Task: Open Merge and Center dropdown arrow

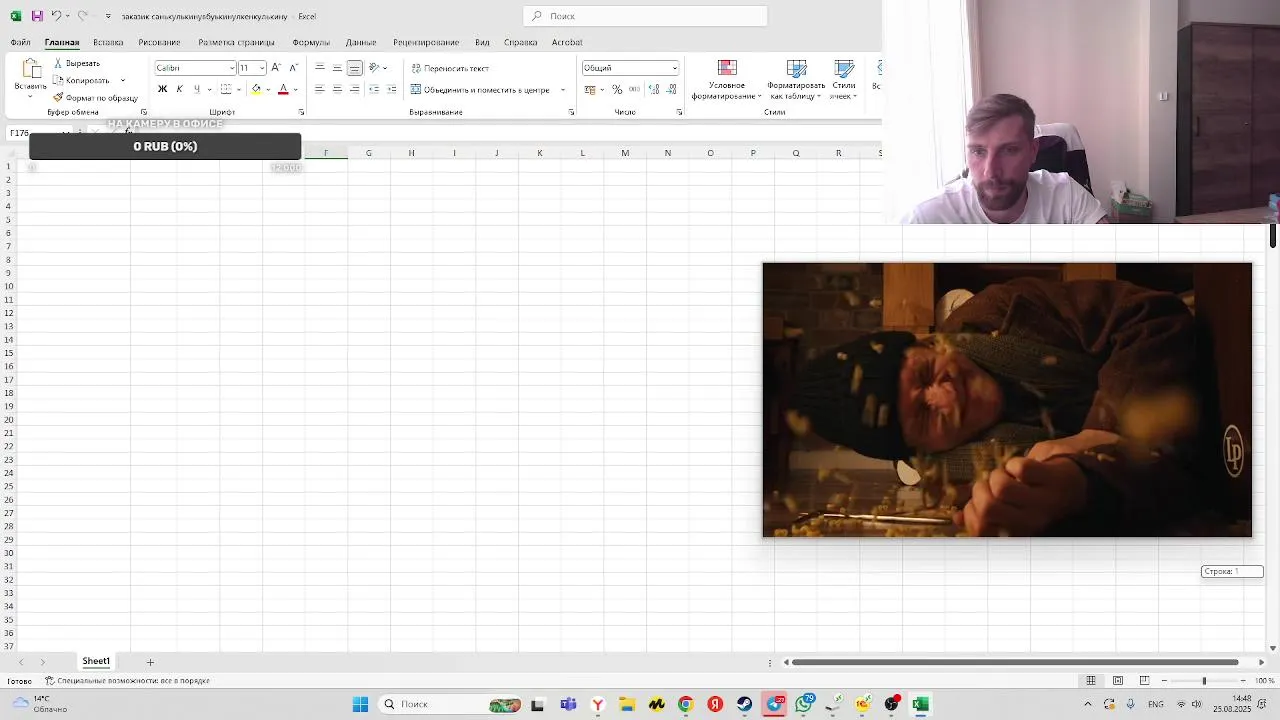Action: pyautogui.click(x=562, y=90)
